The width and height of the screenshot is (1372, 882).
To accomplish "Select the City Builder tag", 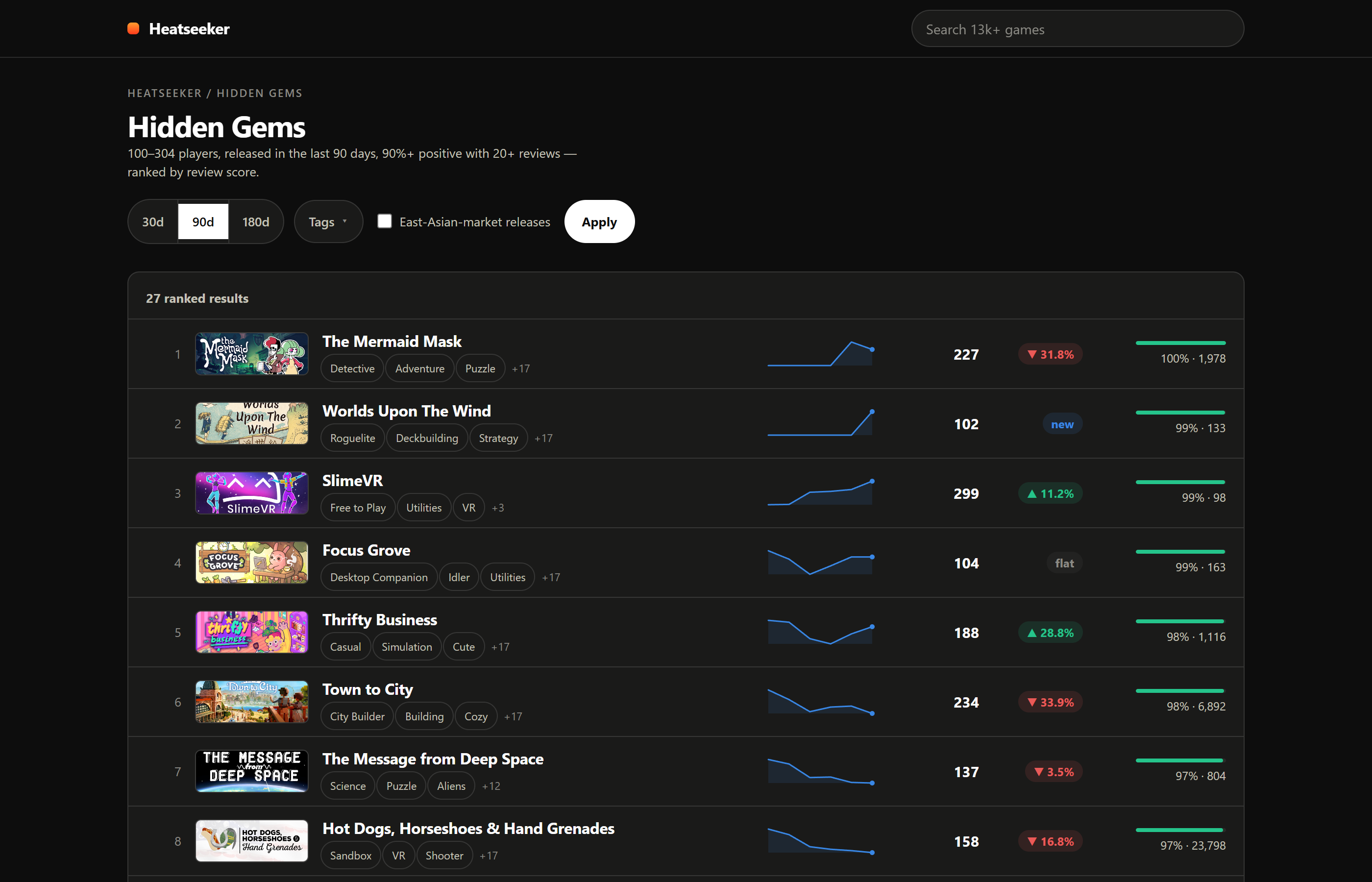I will 357,716.
